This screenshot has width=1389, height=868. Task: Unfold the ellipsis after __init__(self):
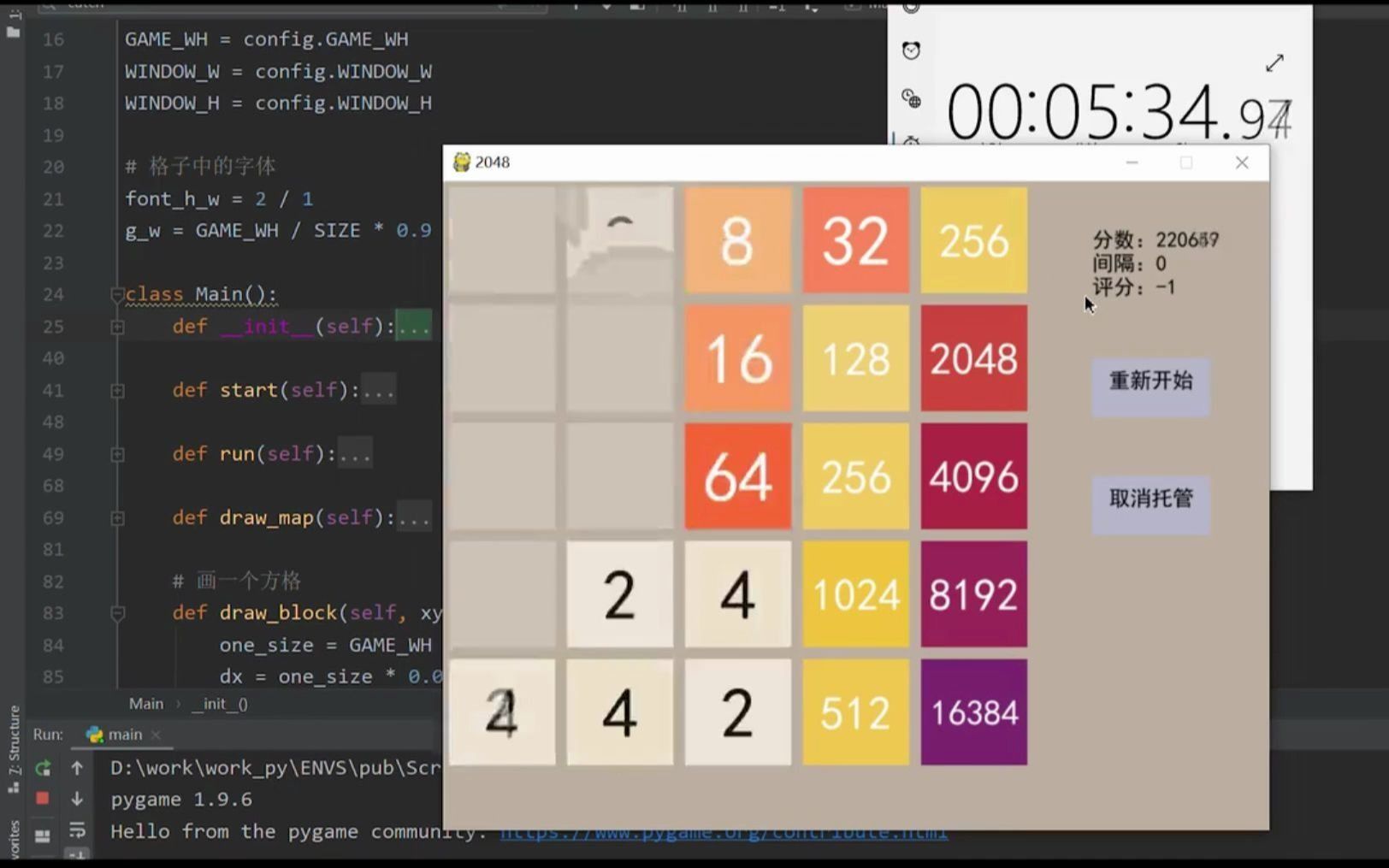point(414,327)
